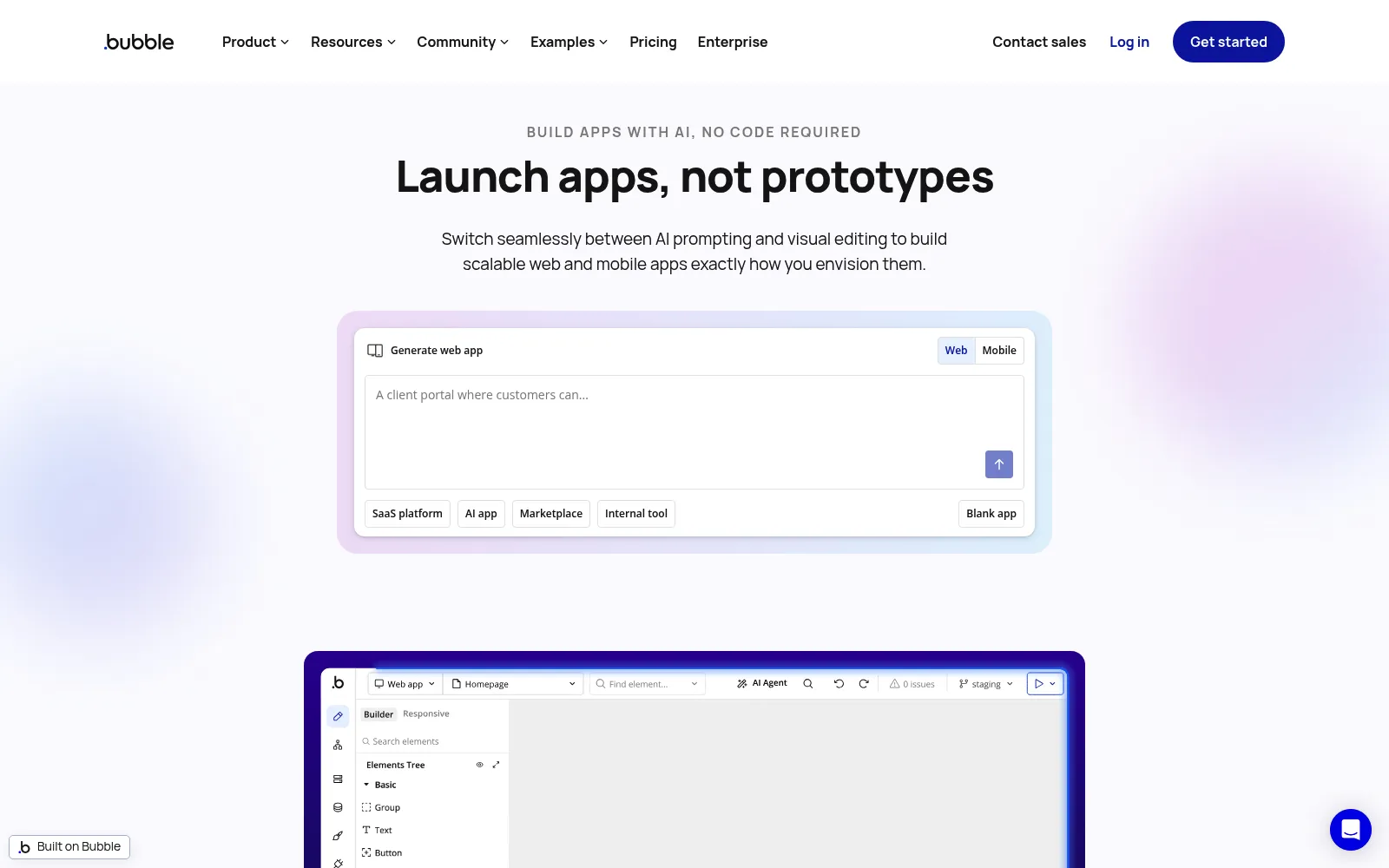Screen dimensions: 1389x868
Task: Open the Homepage page selector dropdown
Action: 514,684
